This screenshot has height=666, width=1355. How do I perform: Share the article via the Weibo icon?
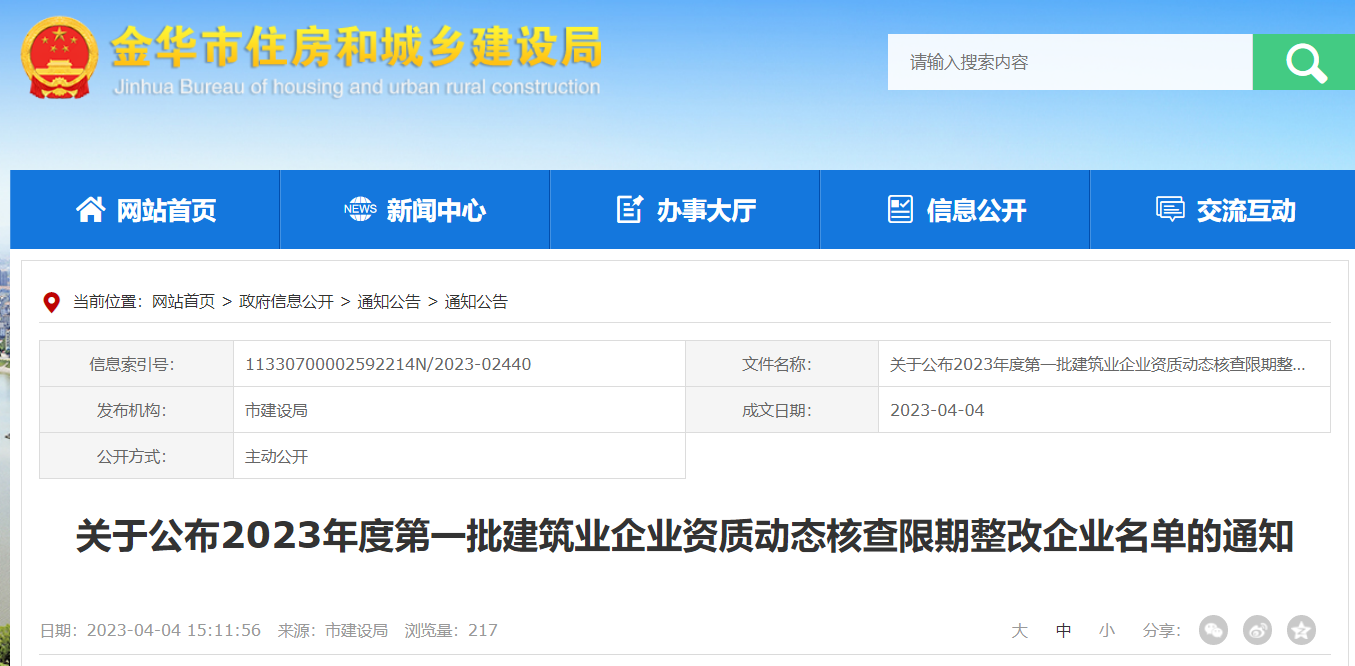coord(1257,630)
